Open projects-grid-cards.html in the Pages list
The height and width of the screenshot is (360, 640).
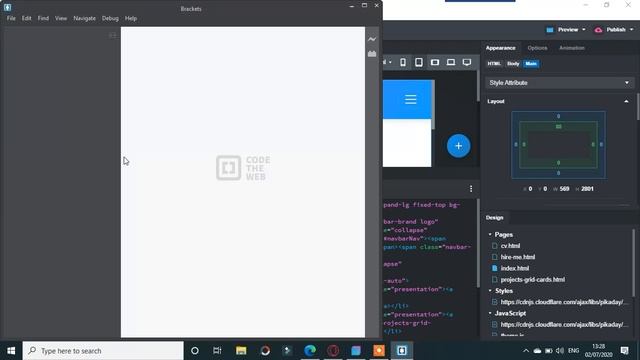533,280
